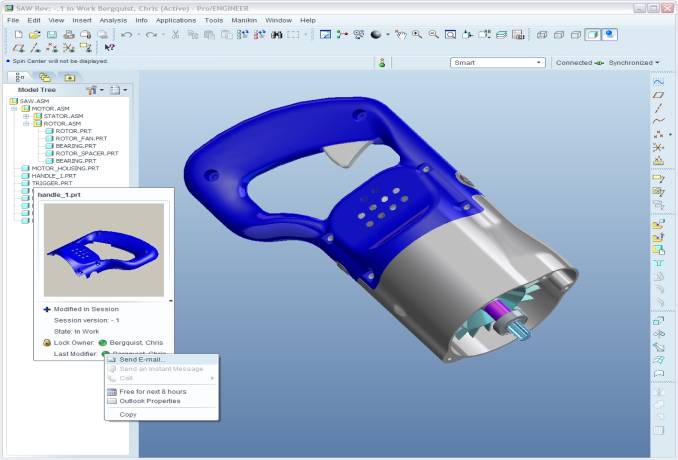Click the Undo arrow icon
Screen dimensions: 678x460
pos(126,34)
